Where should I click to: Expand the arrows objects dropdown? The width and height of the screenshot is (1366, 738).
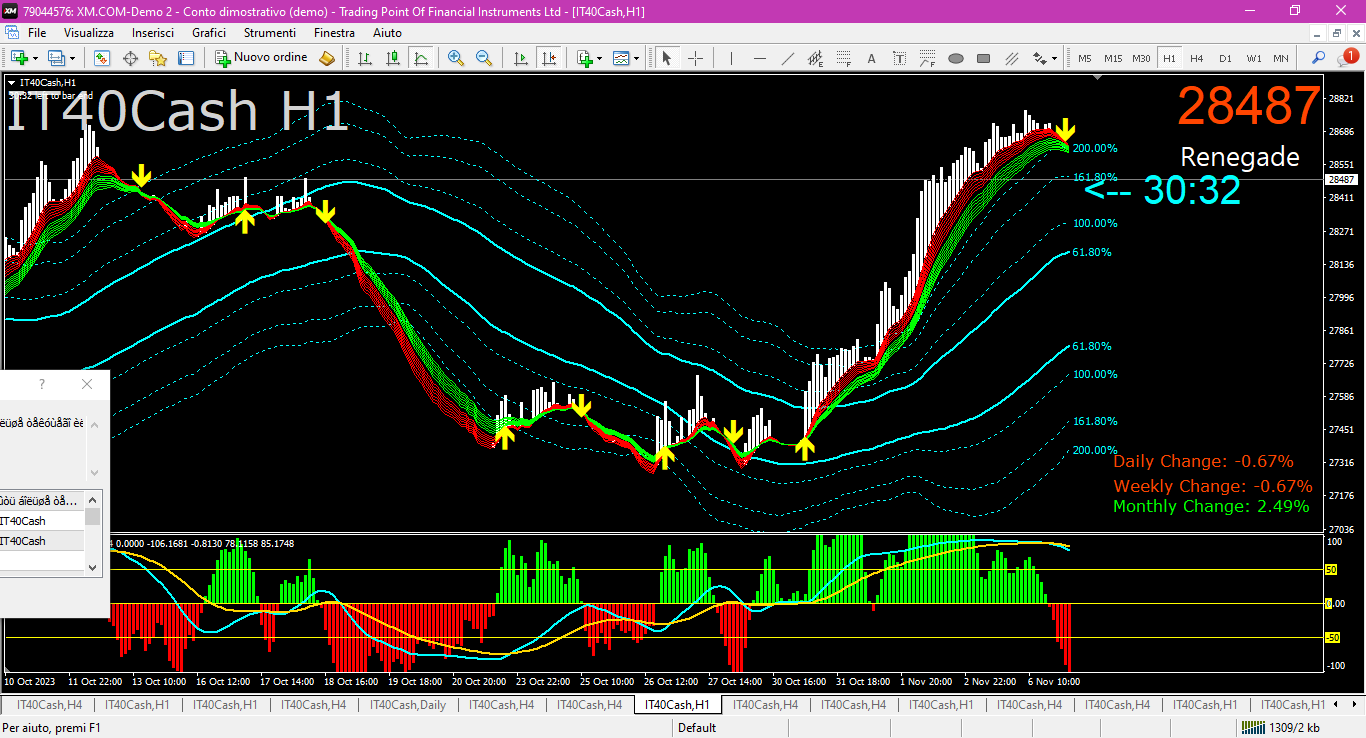[1054, 58]
